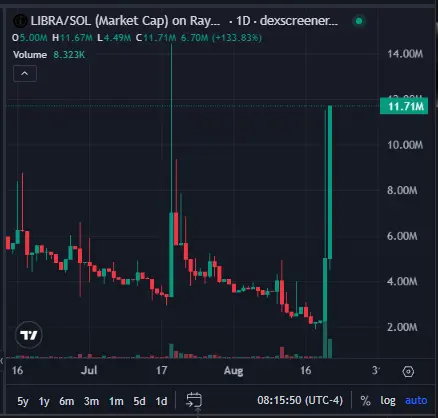The image size is (438, 418).
Task: Open chart settings gear icon
Action: [x=408, y=371]
